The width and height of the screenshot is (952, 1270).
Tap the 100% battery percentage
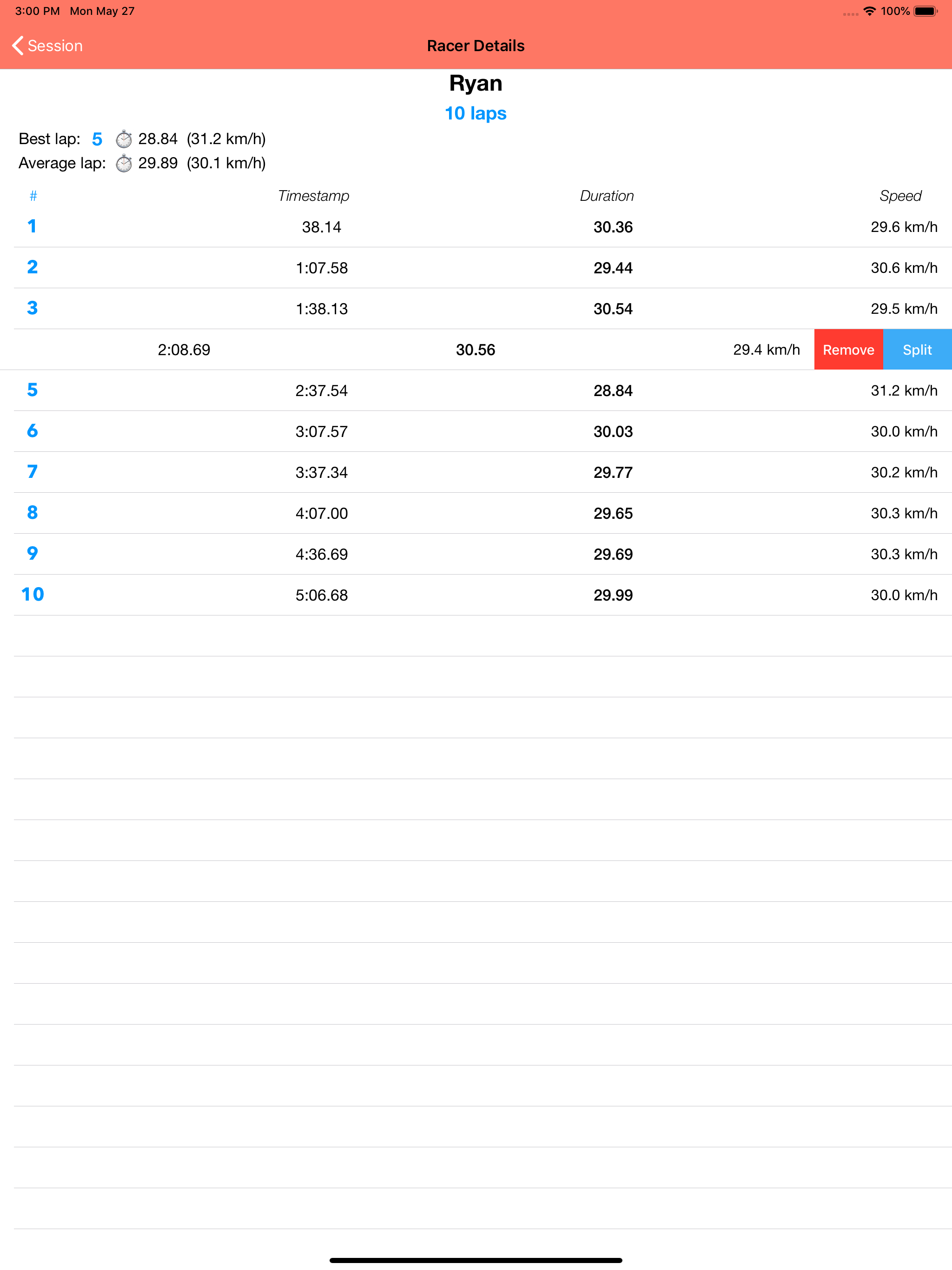(895, 11)
